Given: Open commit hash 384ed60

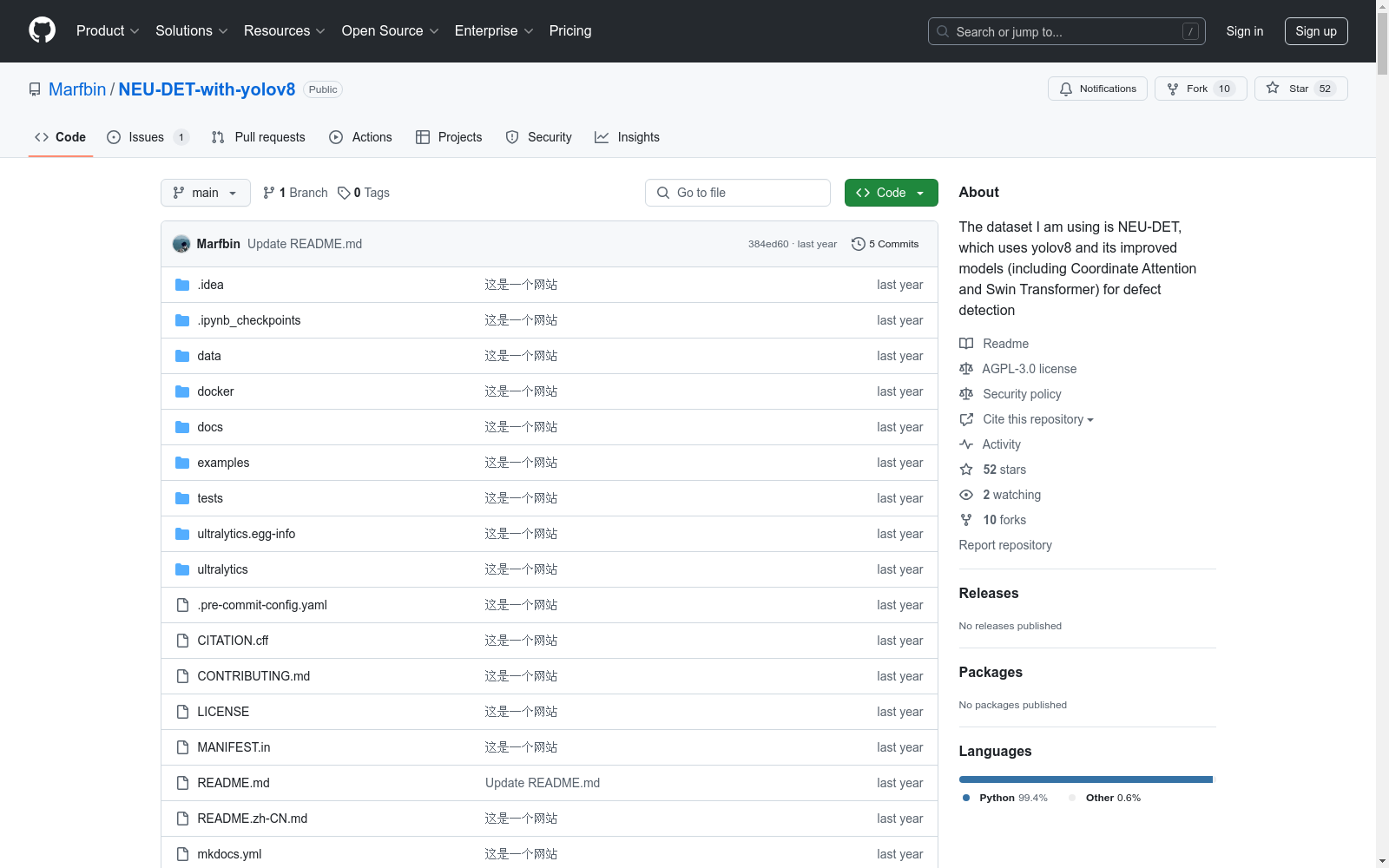Looking at the screenshot, I should click(768, 244).
